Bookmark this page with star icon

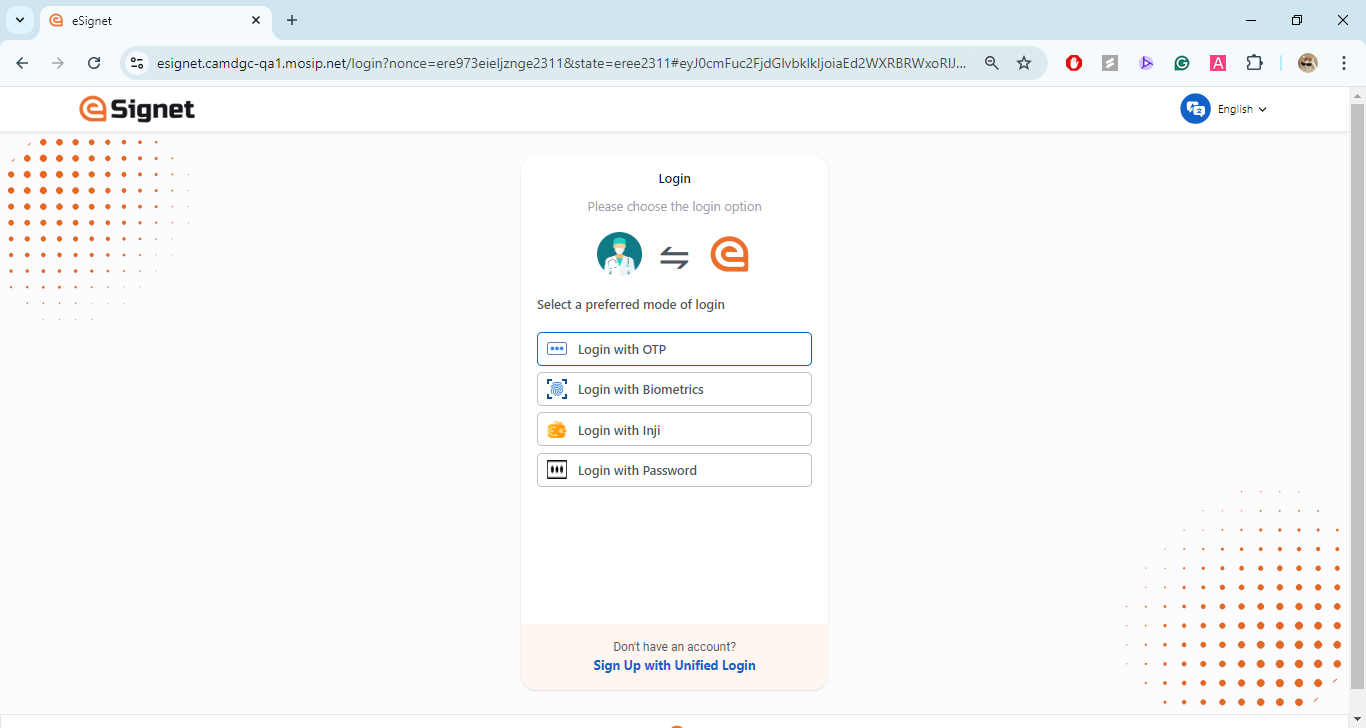(x=1024, y=63)
